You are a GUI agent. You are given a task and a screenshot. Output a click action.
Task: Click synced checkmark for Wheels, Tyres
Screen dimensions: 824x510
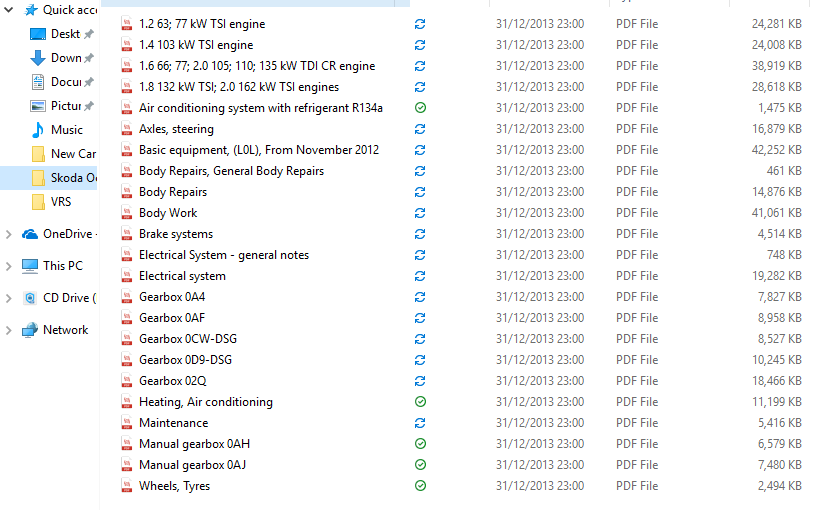click(420, 486)
